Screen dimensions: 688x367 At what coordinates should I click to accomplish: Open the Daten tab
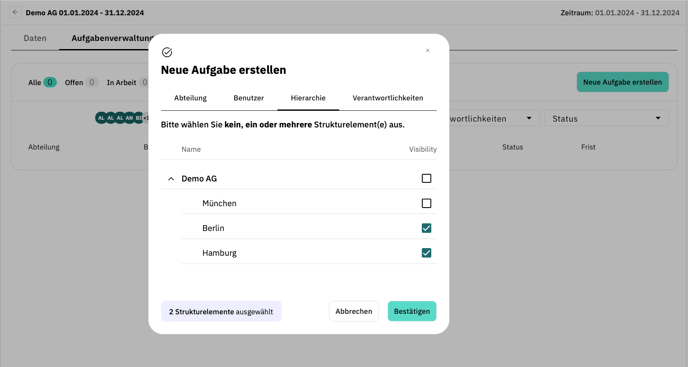(35, 38)
